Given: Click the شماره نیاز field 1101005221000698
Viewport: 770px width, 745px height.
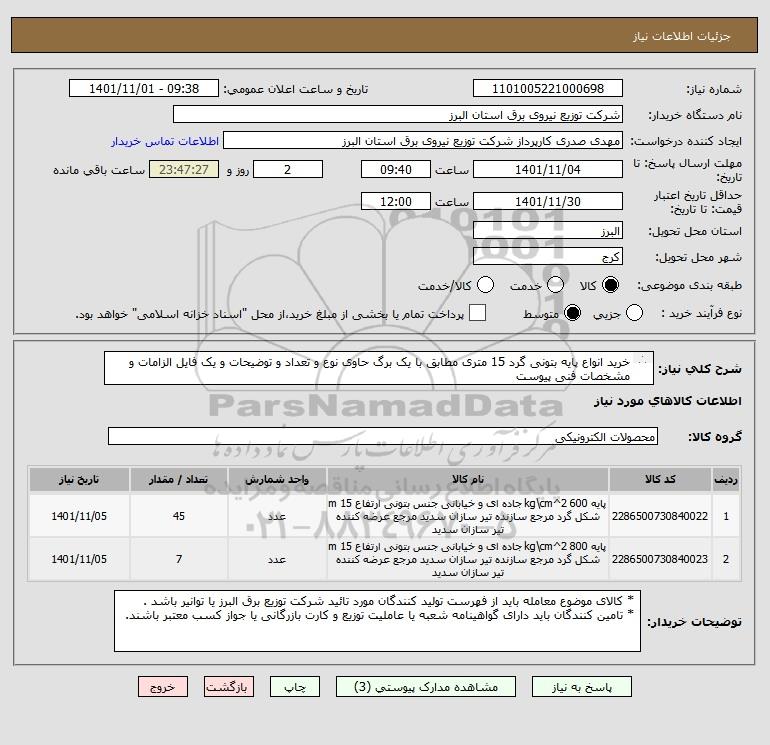Looking at the screenshot, I should coord(548,88).
